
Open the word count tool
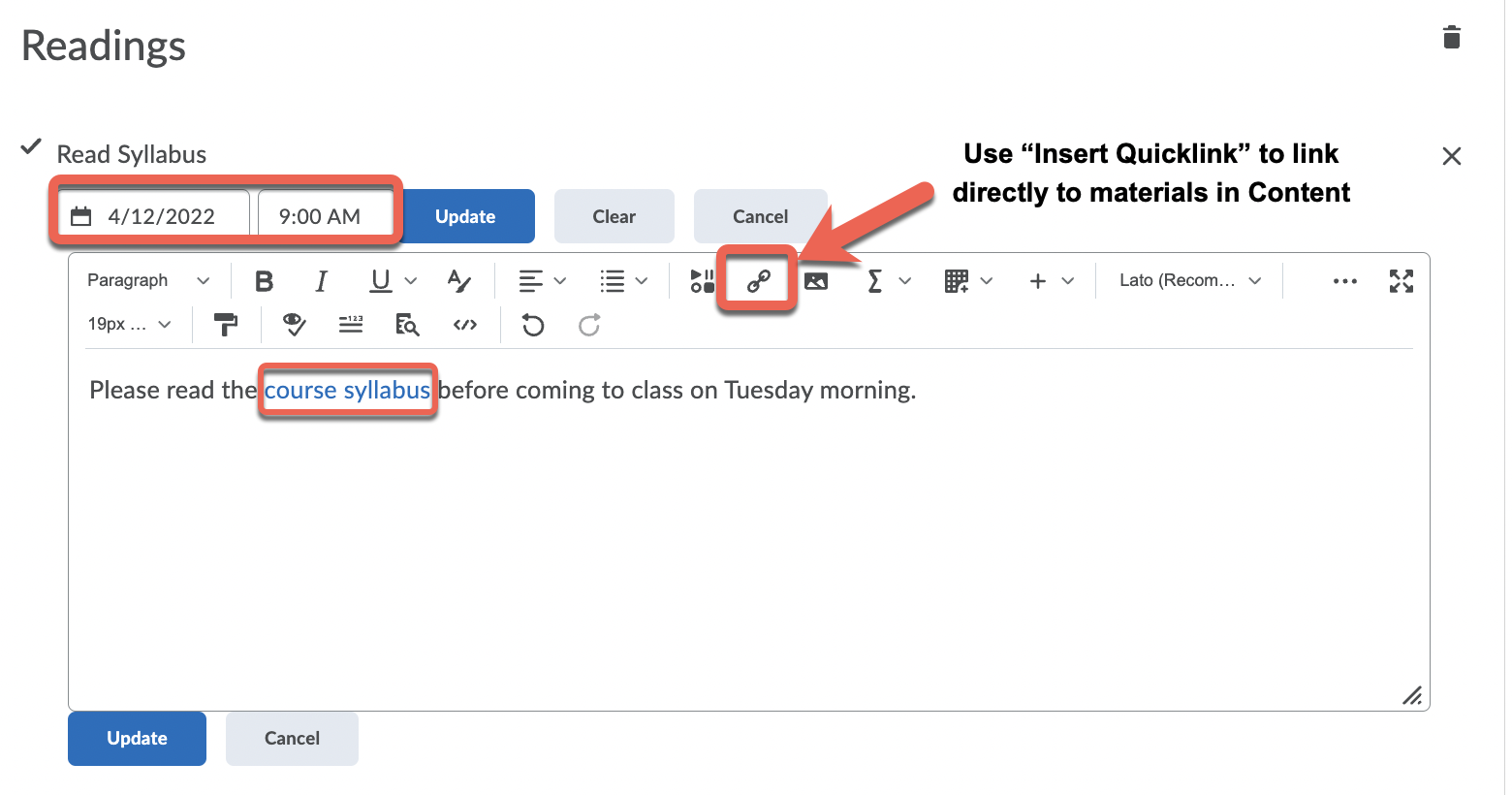tap(351, 325)
